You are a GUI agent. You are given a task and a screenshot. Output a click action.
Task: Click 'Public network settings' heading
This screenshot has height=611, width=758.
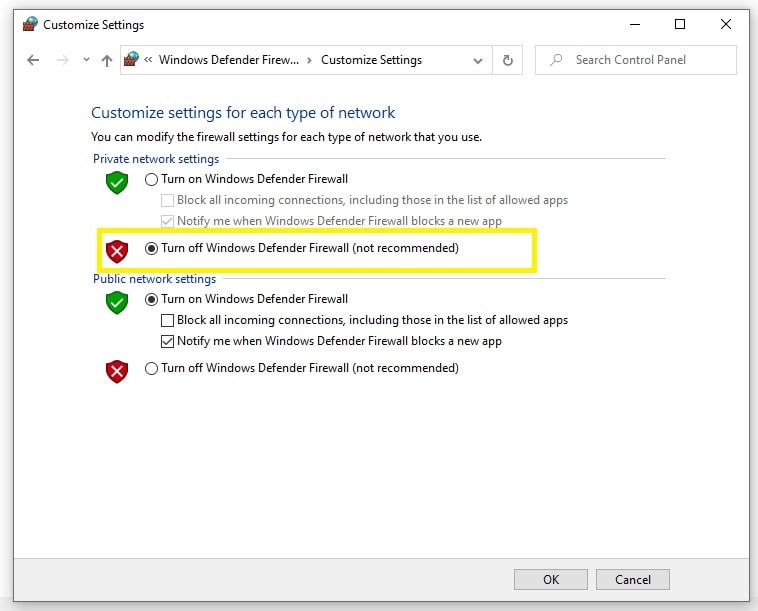click(x=154, y=279)
